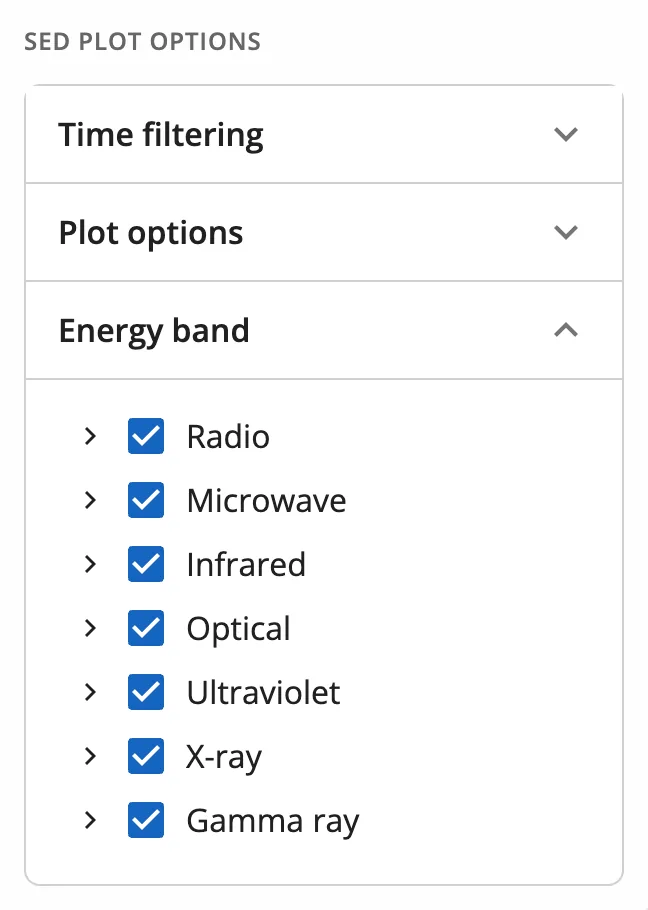The height and width of the screenshot is (910, 648).
Task: Open the Time filtering section chevron
Action: click(566, 135)
